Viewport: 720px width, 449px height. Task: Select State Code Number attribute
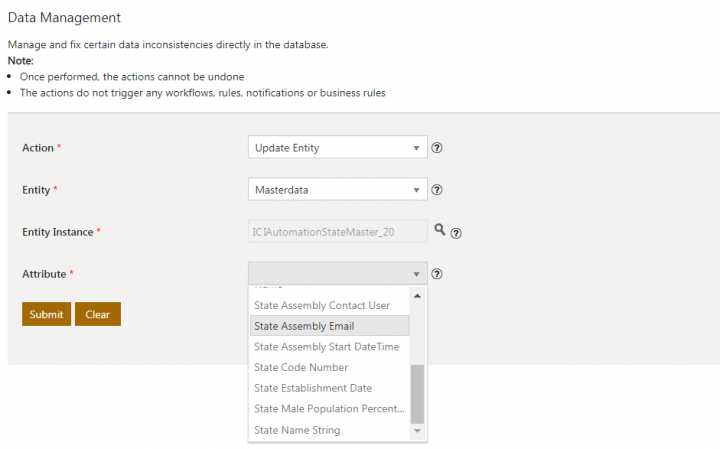(x=301, y=368)
